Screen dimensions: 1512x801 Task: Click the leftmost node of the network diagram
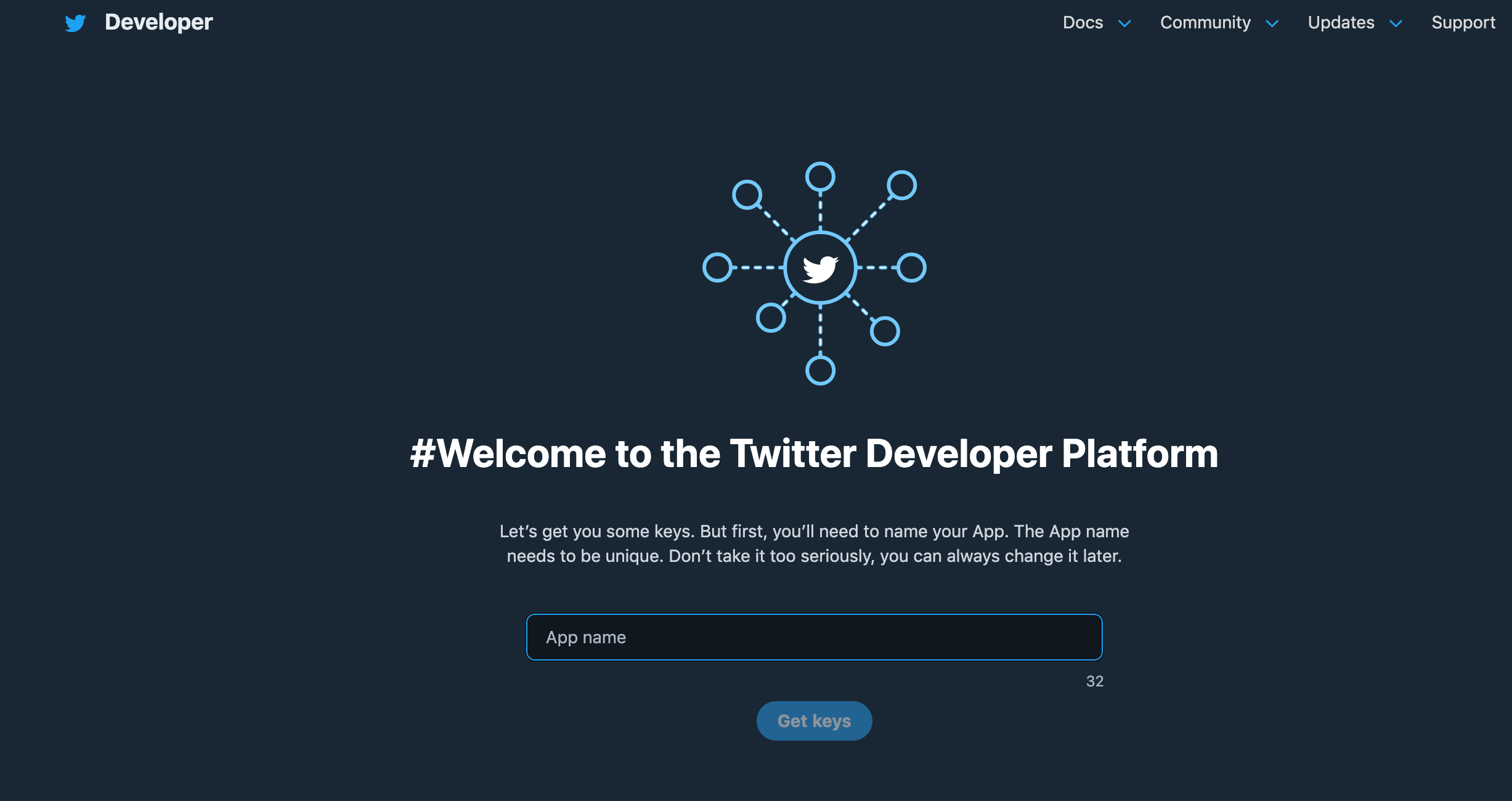point(718,267)
